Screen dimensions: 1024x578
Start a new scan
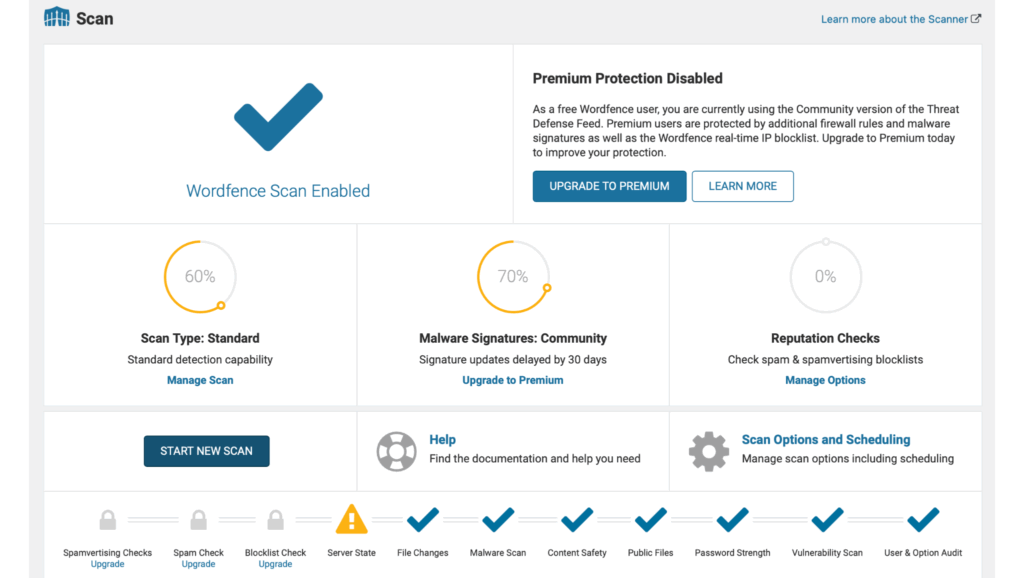[x=206, y=451]
